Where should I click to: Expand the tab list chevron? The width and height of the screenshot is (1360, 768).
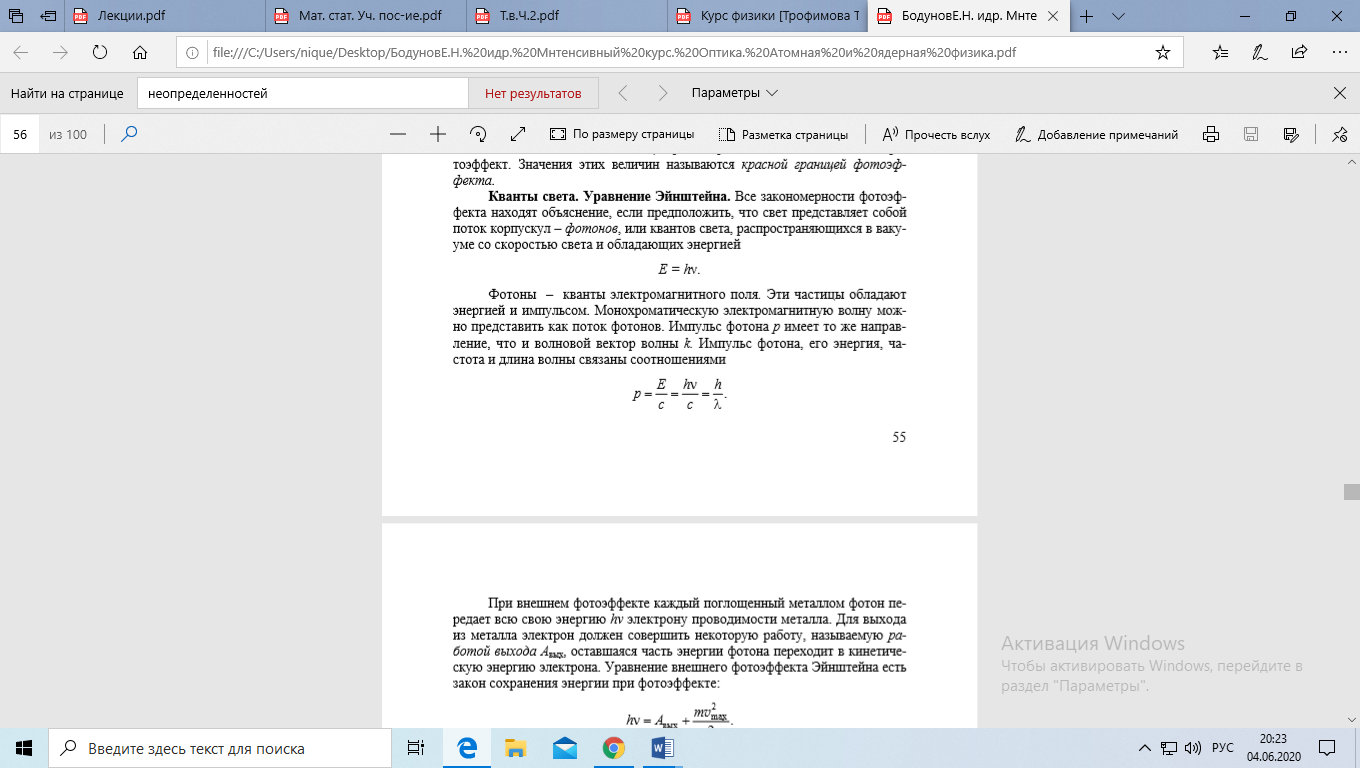(x=1119, y=16)
